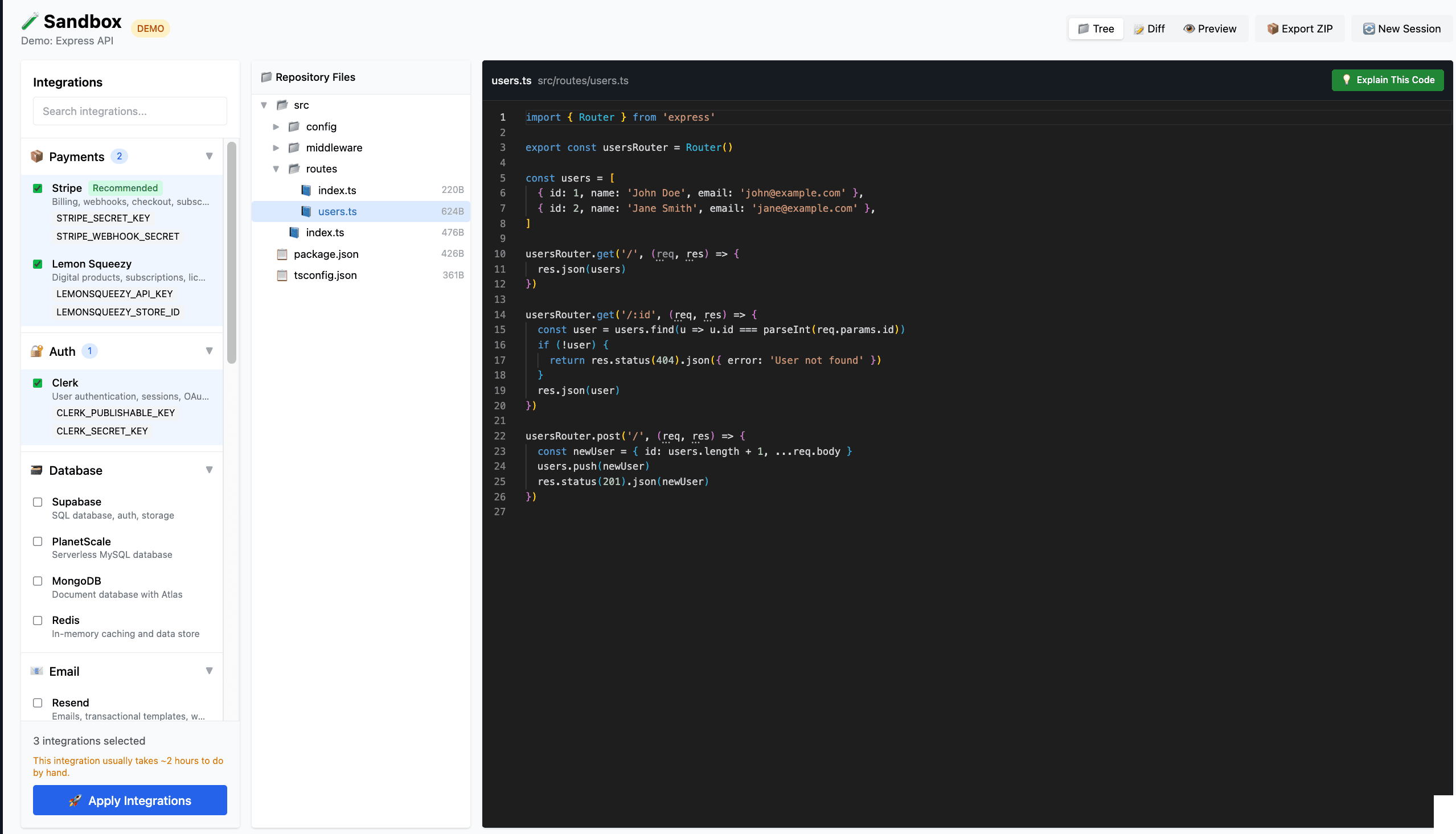Click the Auth lock icon
1456x834 pixels.
coord(36,351)
